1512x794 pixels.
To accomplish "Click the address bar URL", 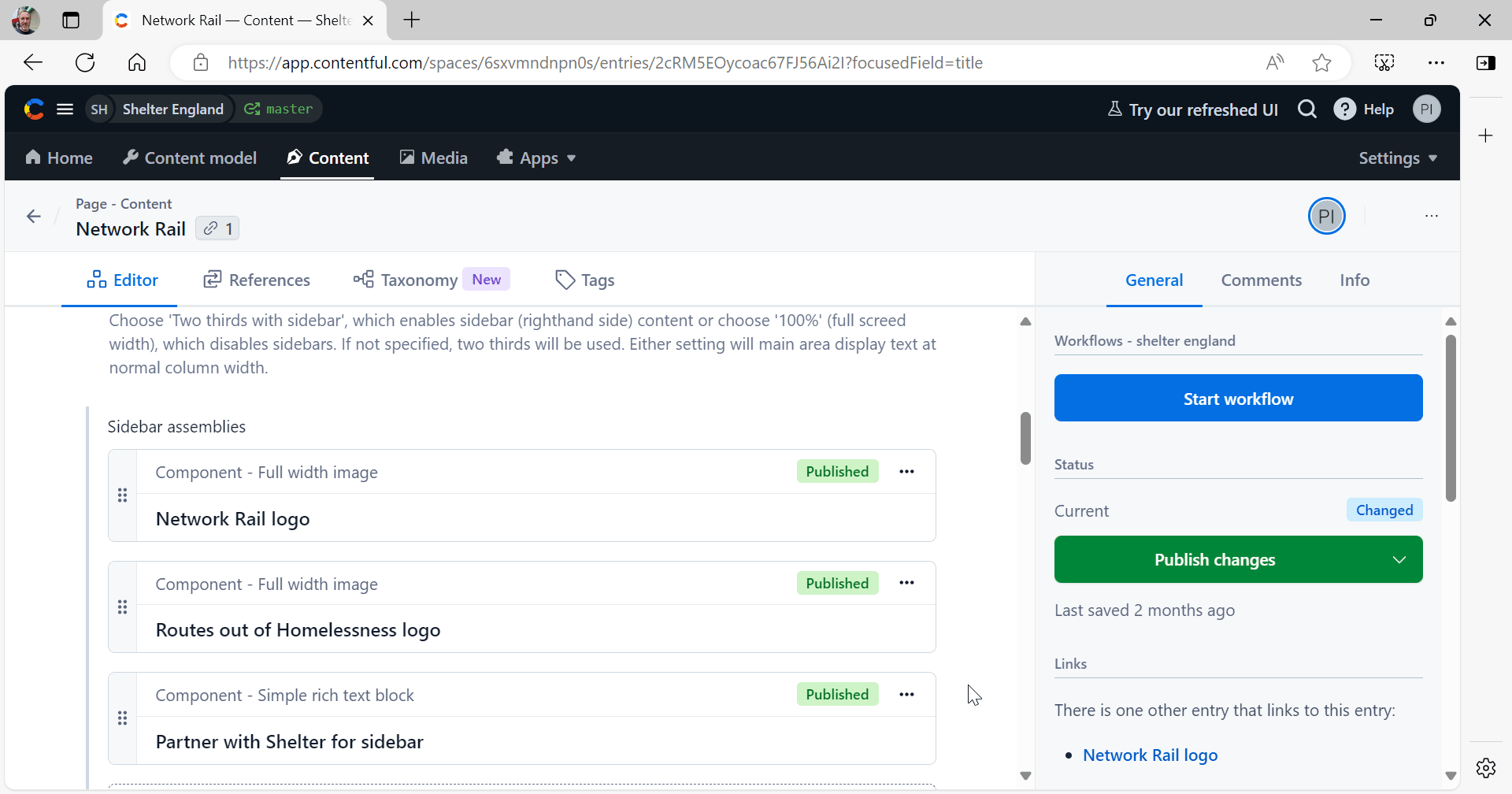I will (605, 62).
